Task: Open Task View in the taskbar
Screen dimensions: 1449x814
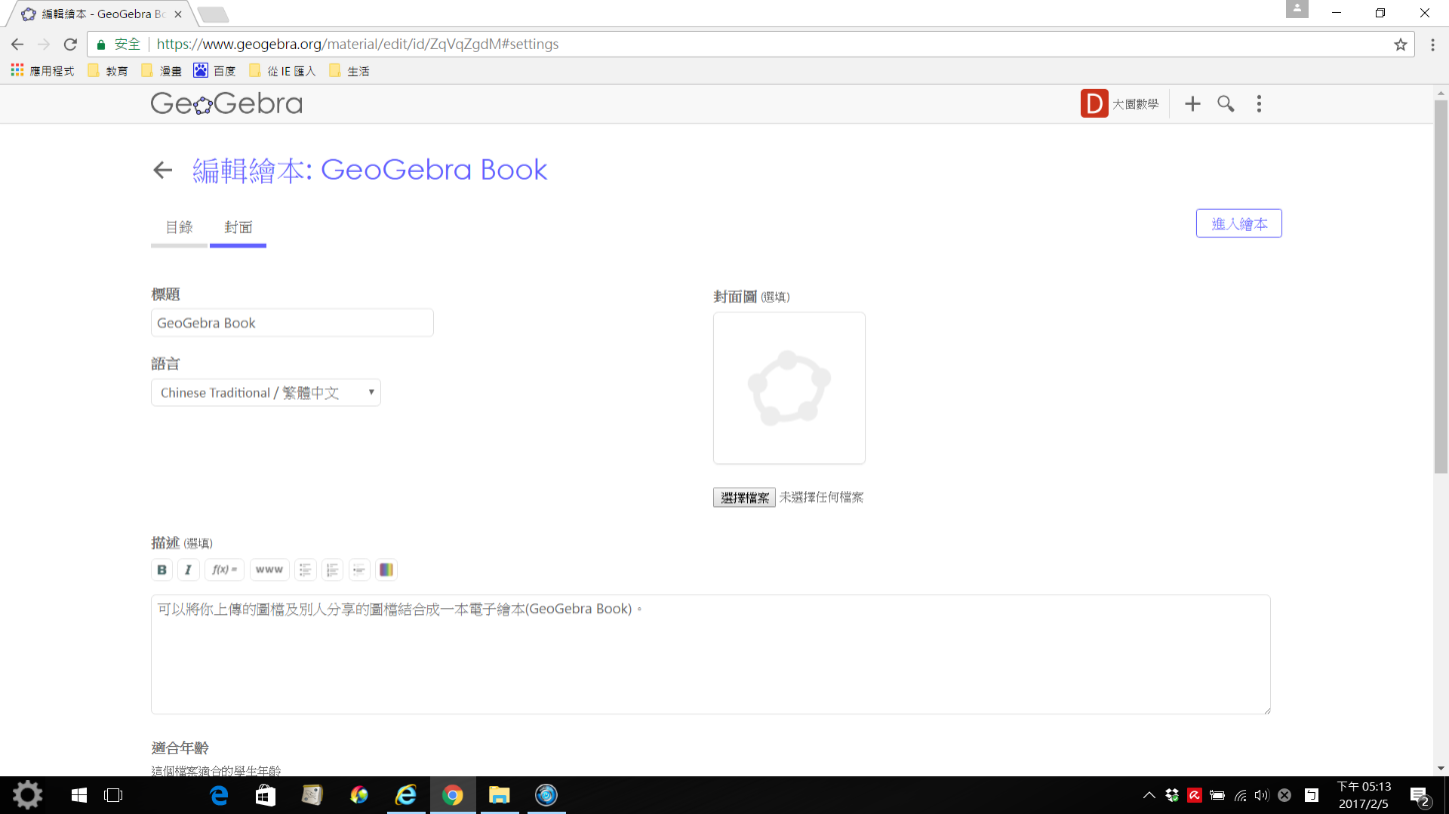Action: coord(113,795)
